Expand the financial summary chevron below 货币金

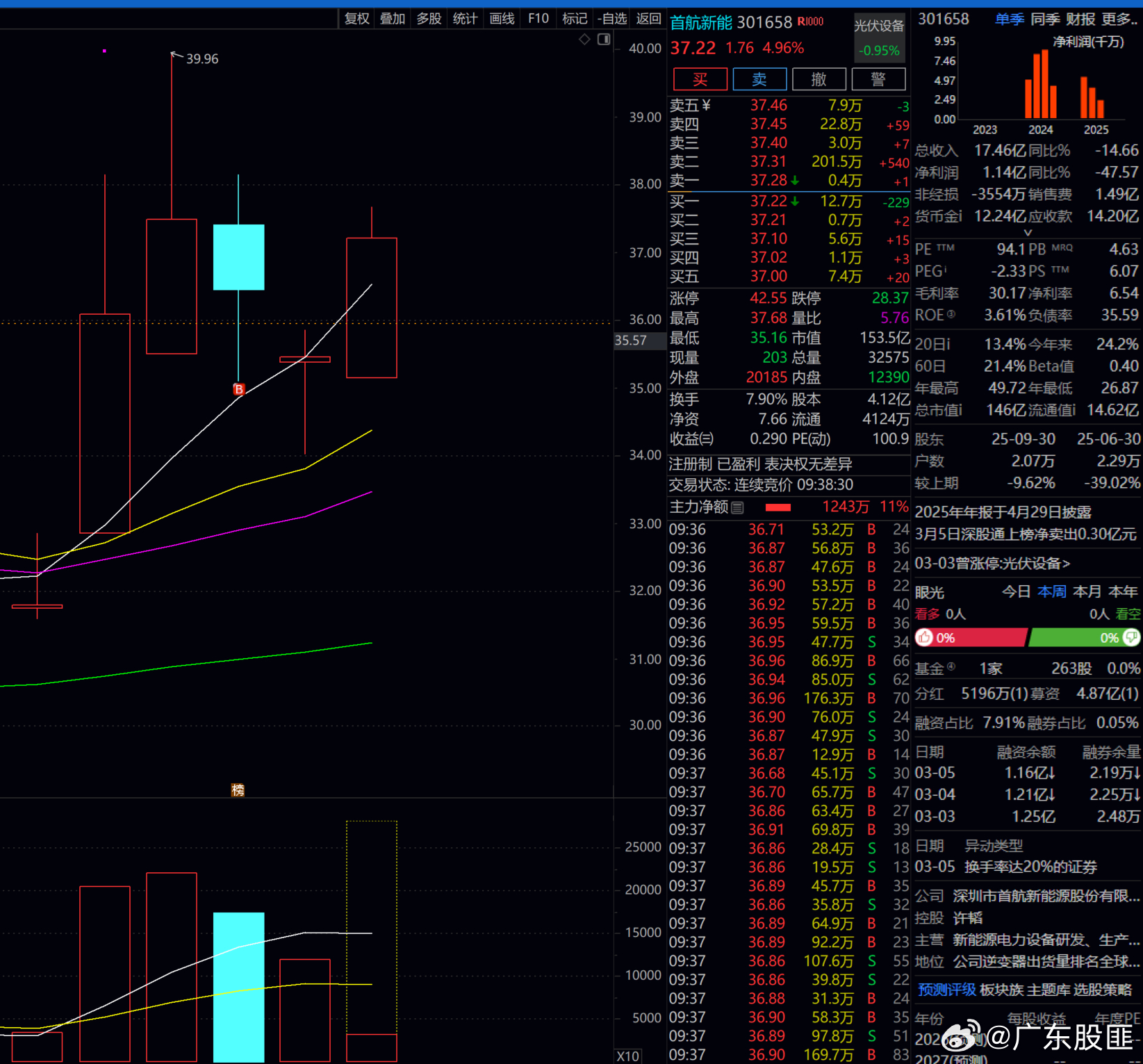[x=1028, y=233]
